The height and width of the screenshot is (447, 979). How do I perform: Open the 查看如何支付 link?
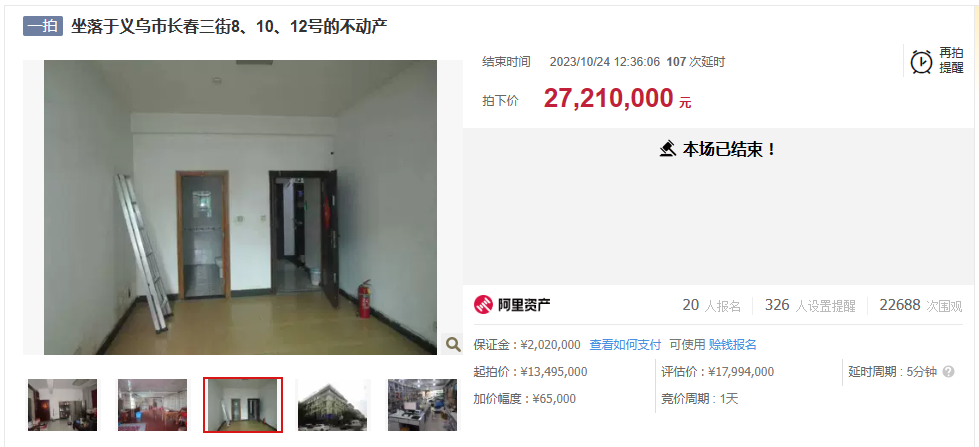625,345
